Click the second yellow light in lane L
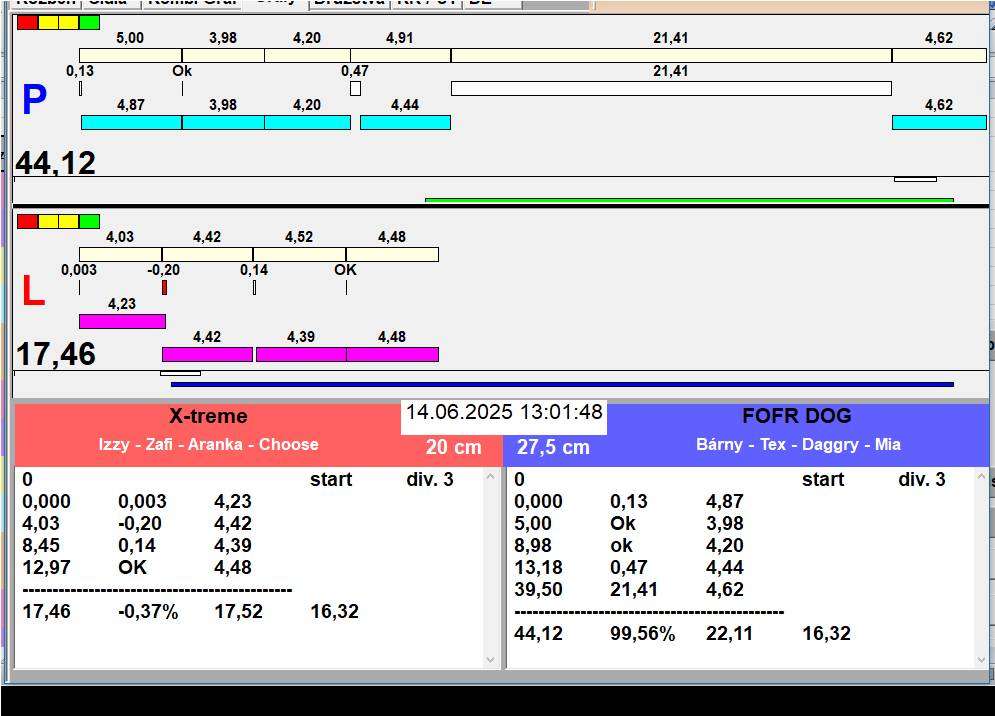This screenshot has width=995, height=716. [69, 221]
